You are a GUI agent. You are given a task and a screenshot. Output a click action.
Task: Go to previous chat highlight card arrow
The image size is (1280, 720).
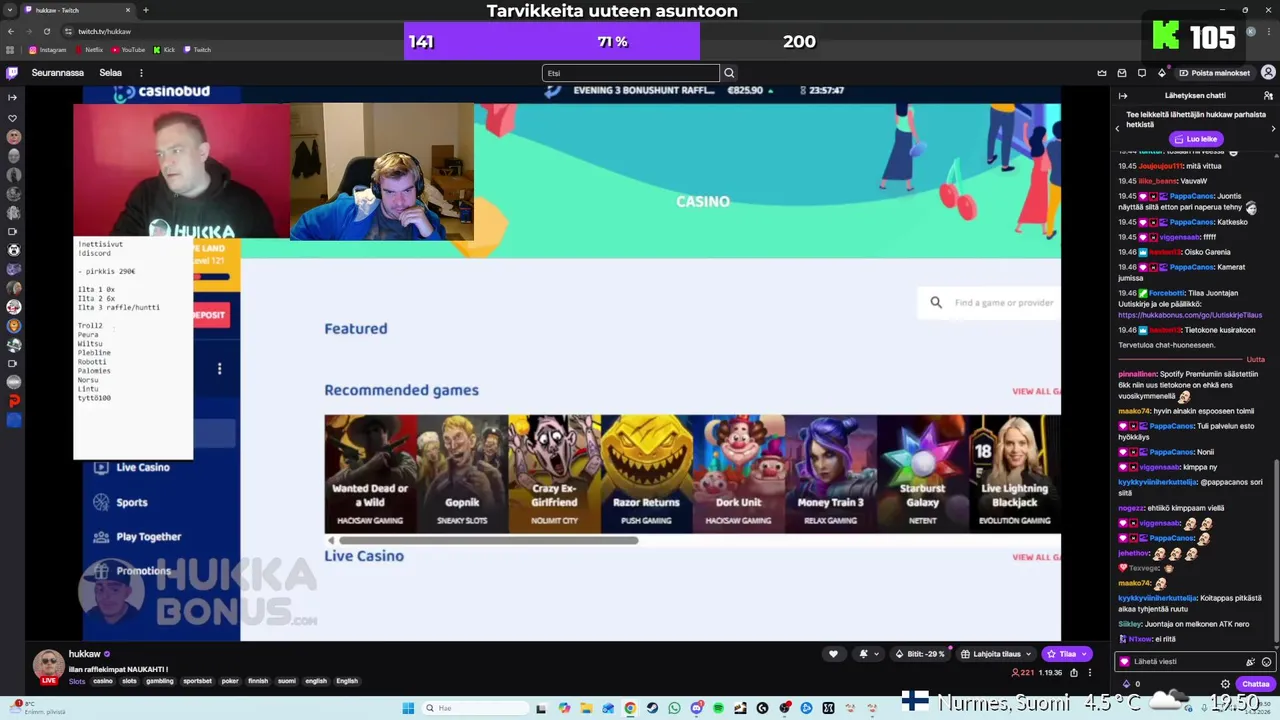pyautogui.click(x=1118, y=129)
